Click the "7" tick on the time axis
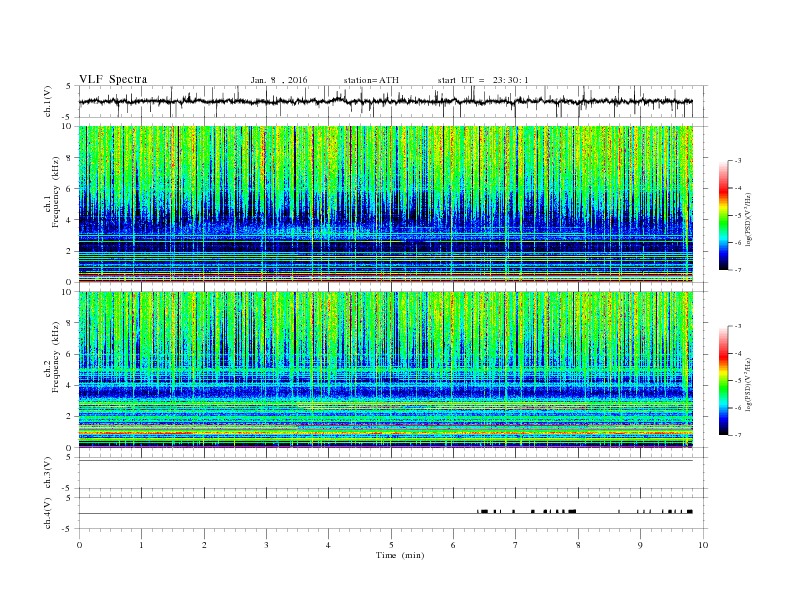This screenshot has width=792, height=612. coord(515,545)
